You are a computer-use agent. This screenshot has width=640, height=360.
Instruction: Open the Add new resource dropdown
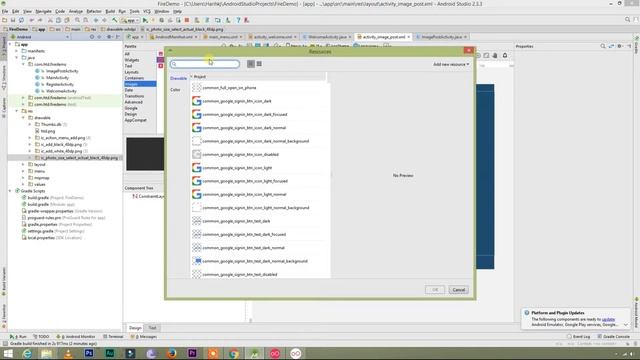pos(451,64)
